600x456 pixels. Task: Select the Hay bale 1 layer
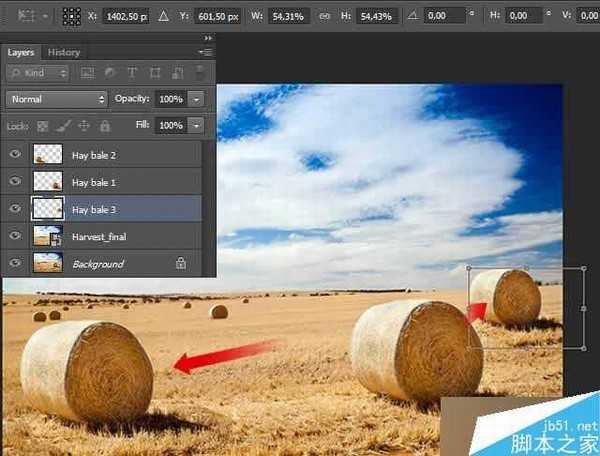93,183
